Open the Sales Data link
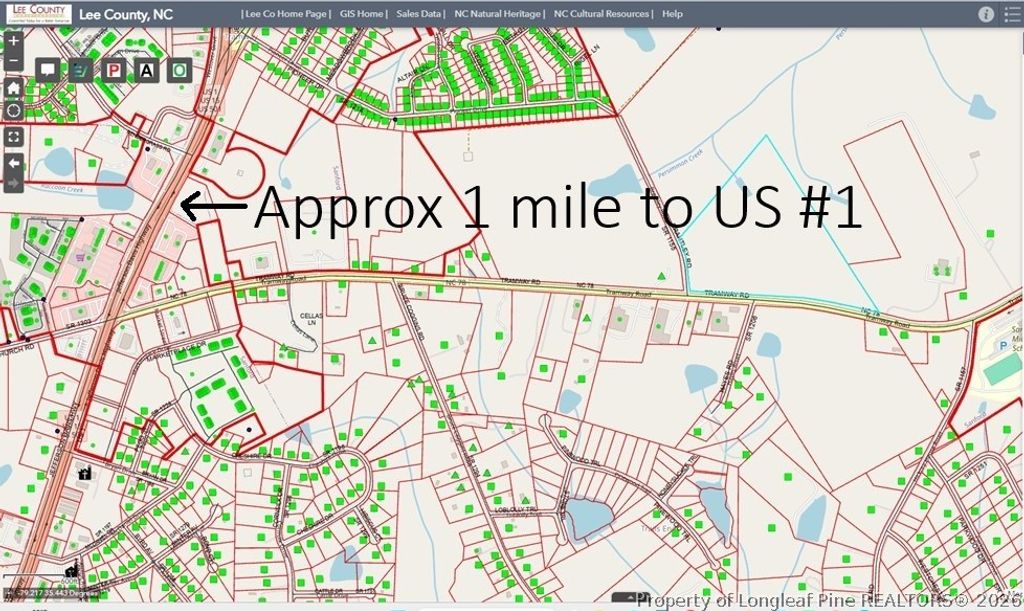This screenshot has width=1024, height=611. click(x=420, y=15)
